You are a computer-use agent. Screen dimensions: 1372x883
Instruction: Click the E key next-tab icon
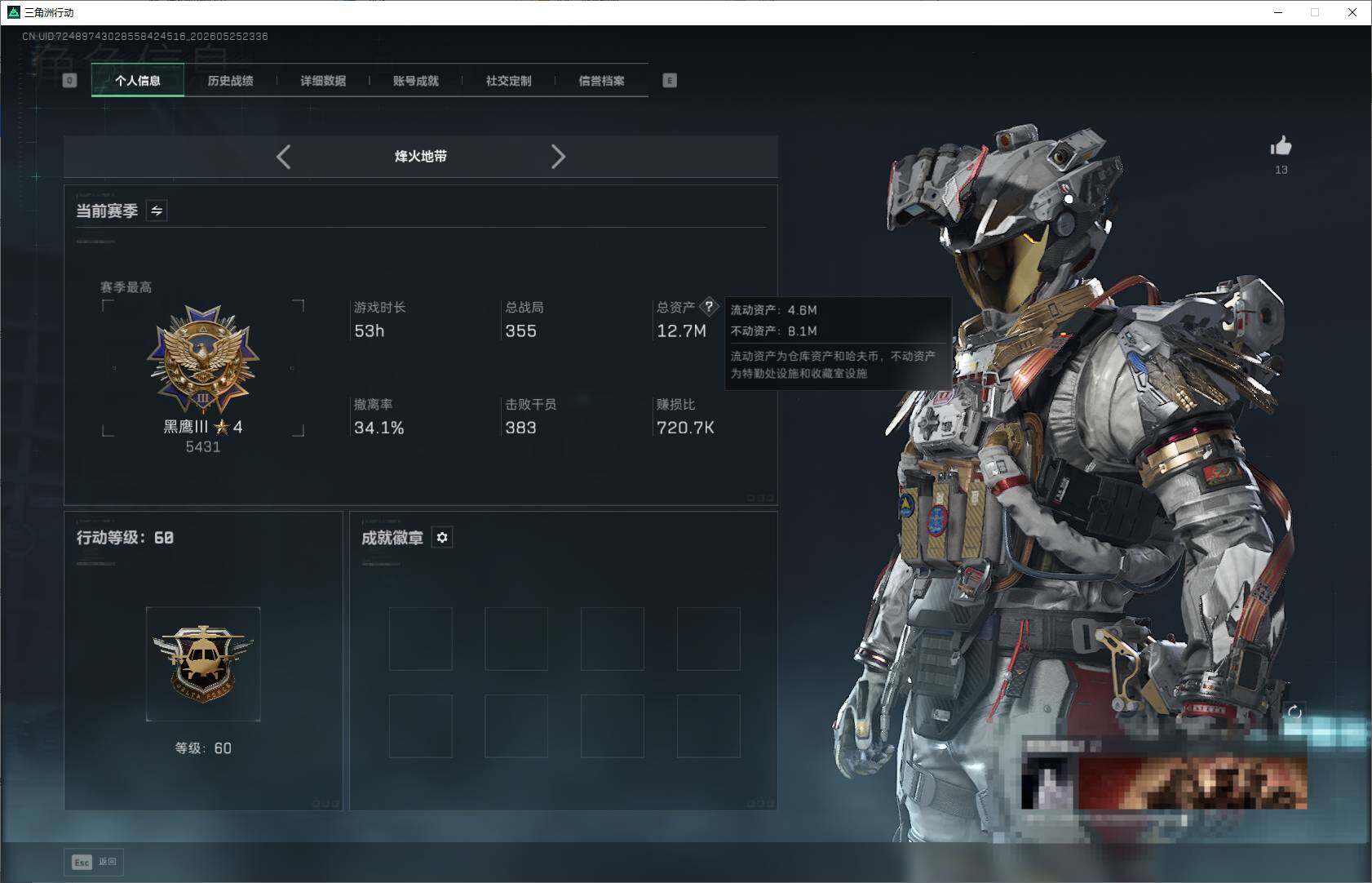coord(670,80)
